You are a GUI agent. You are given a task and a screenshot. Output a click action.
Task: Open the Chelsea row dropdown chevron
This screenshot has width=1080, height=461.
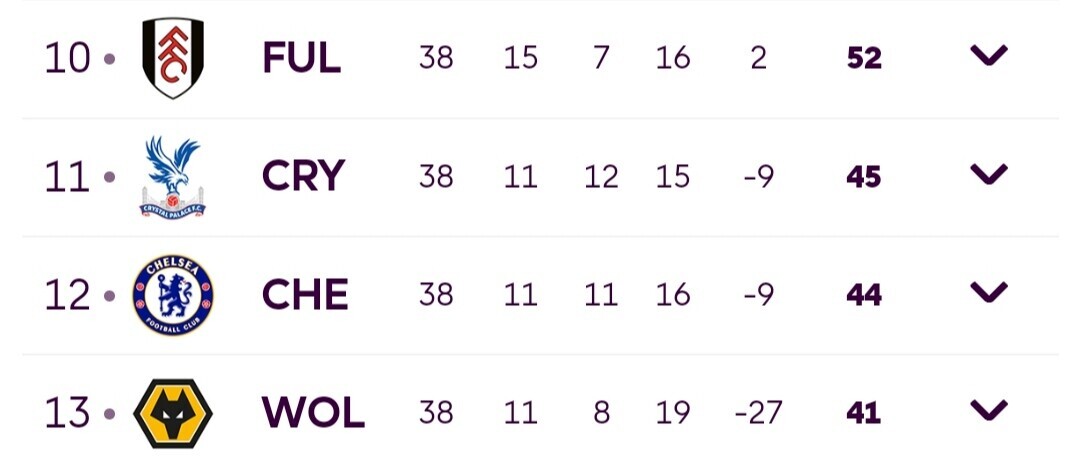[989, 291]
